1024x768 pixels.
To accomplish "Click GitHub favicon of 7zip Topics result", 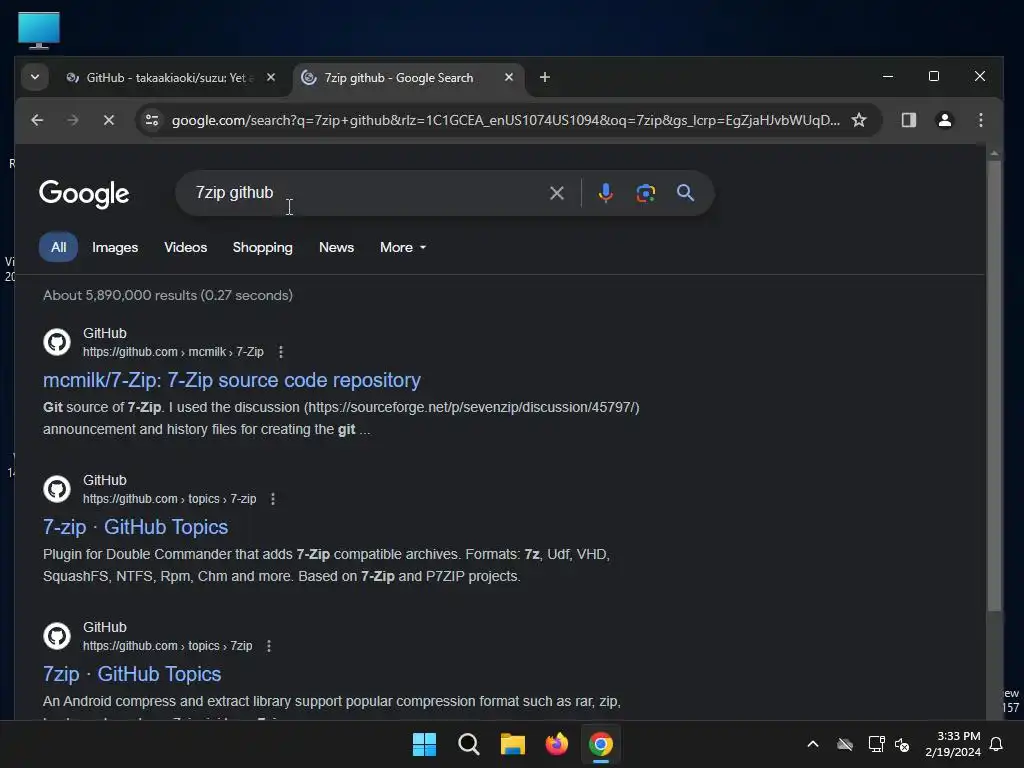I will point(57,635).
